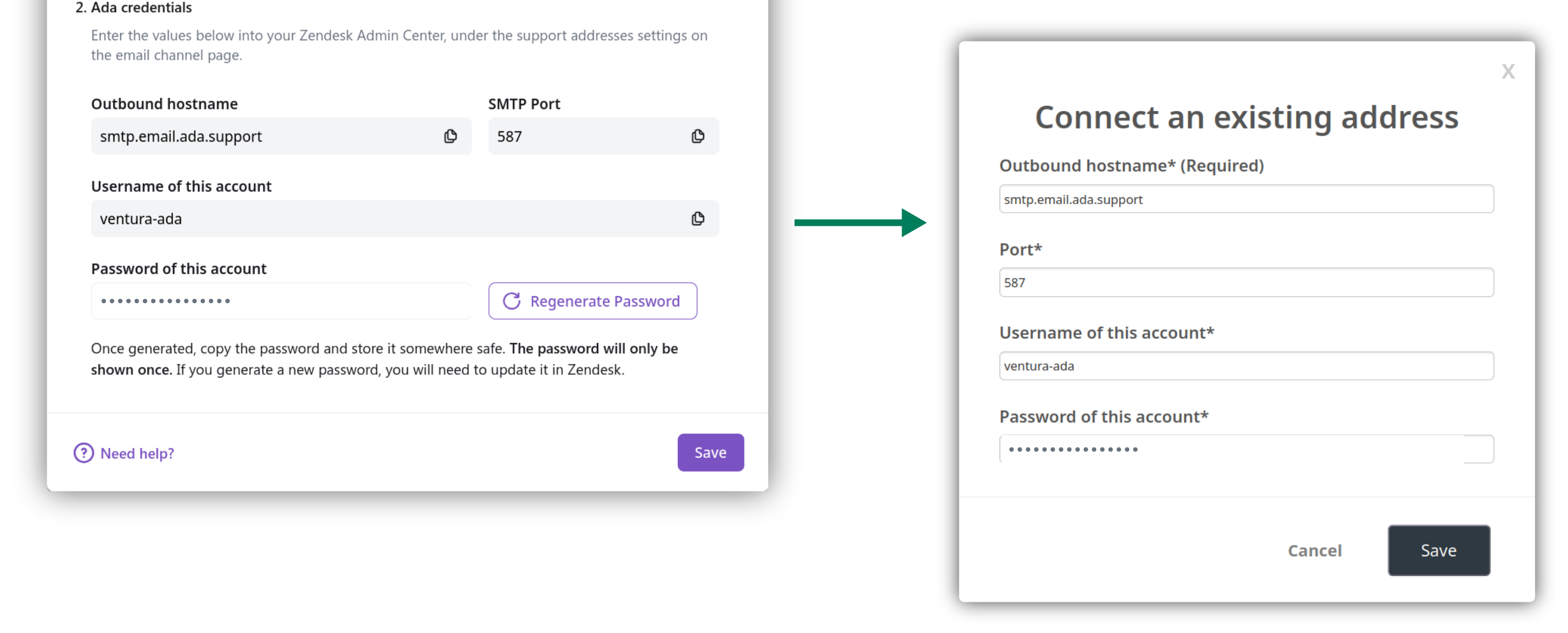The width and height of the screenshot is (1568, 633).
Task: Focus the SMTP Port field in Ada
Action: tap(603, 136)
